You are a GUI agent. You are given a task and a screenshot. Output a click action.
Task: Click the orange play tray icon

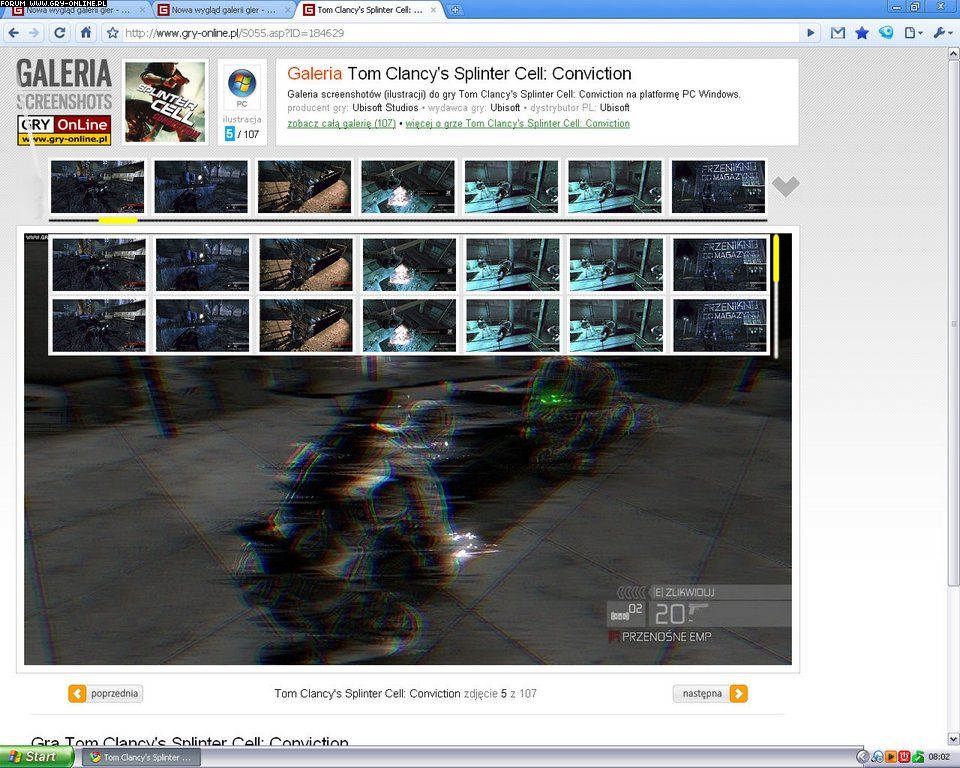[891, 757]
